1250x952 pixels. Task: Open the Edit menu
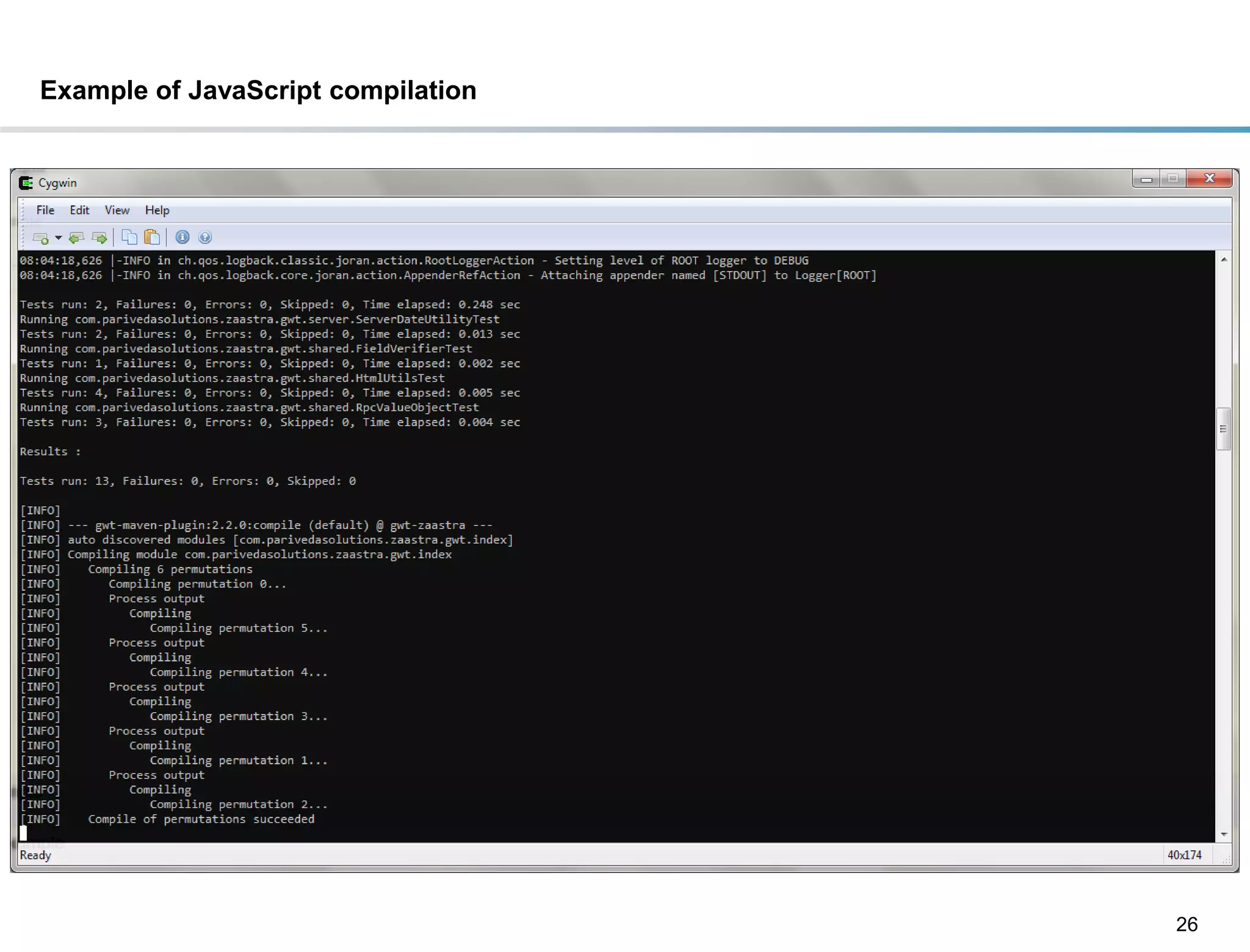79,211
